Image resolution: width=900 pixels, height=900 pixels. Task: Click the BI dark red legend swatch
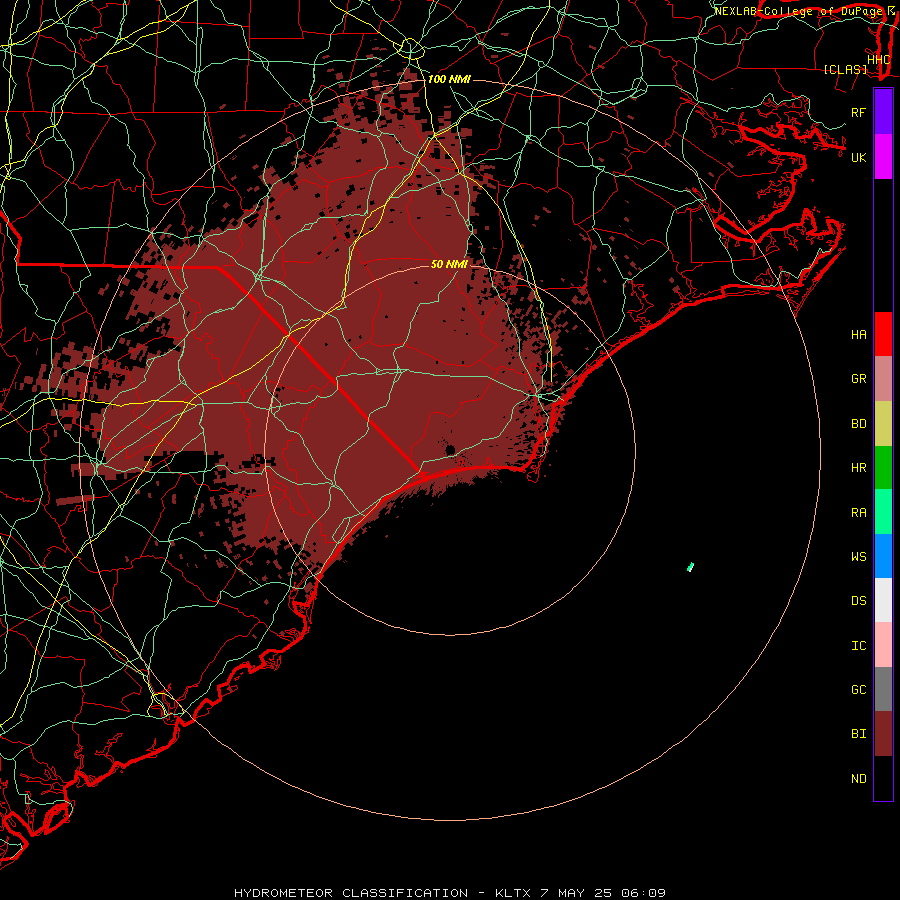[883, 734]
